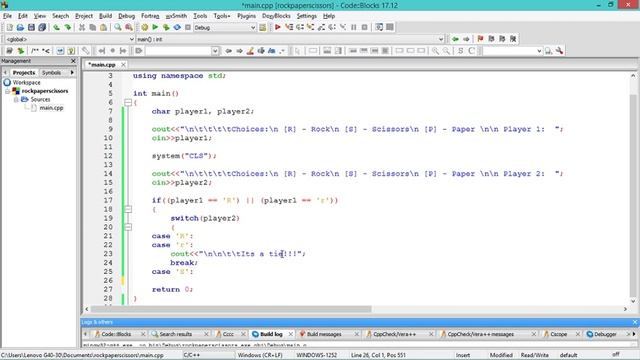Collapse the Sources folder node
640x360 pixels.
(x=16, y=100)
